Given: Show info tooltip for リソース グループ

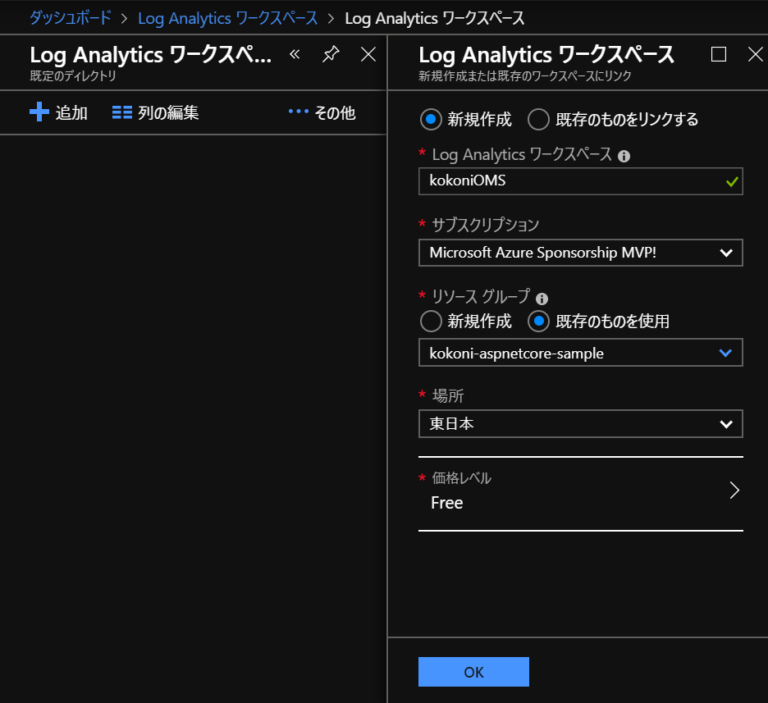Looking at the screenshot, I should click(x=541, y=298).
